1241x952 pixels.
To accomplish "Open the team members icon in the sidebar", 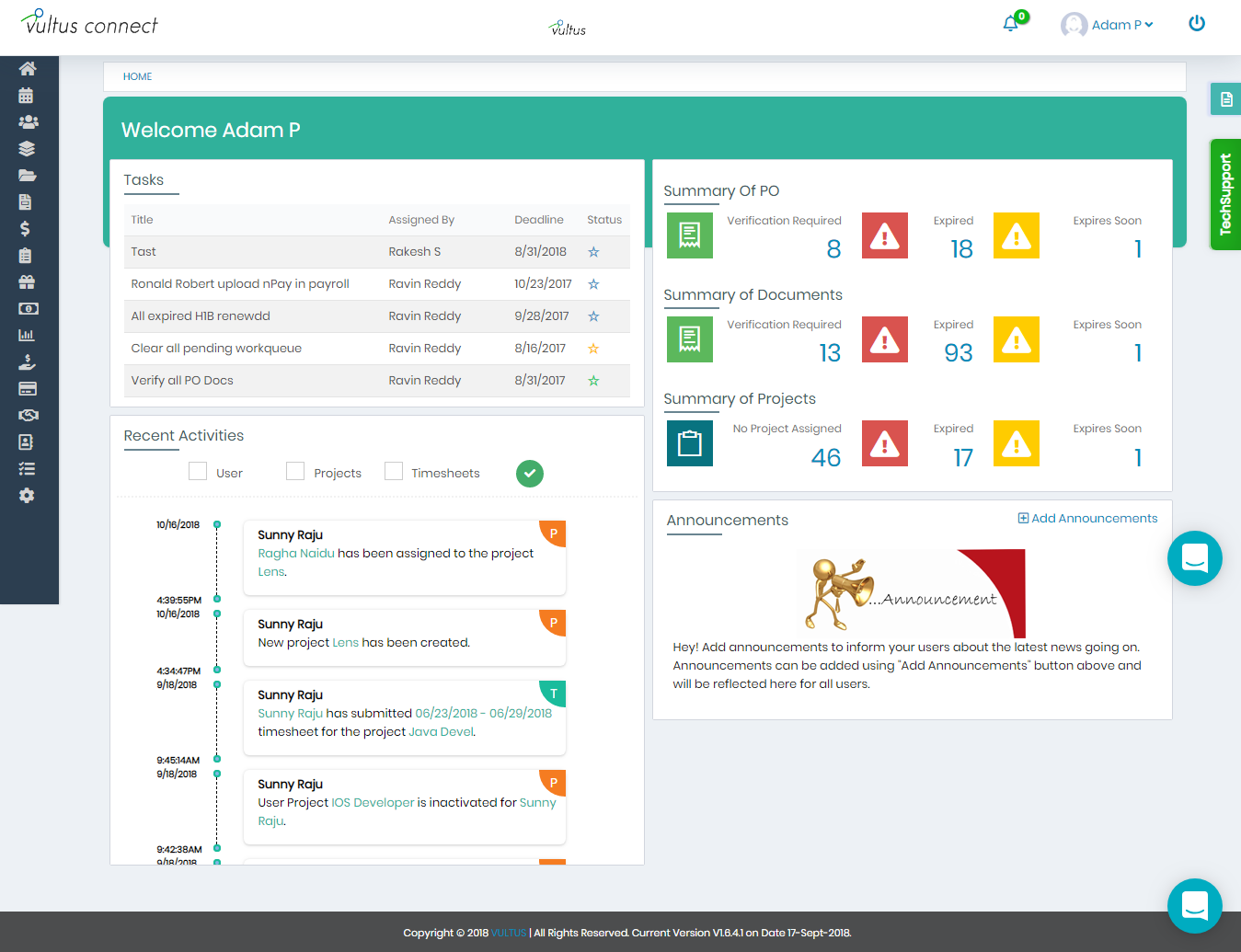I will tap(28, 121).
